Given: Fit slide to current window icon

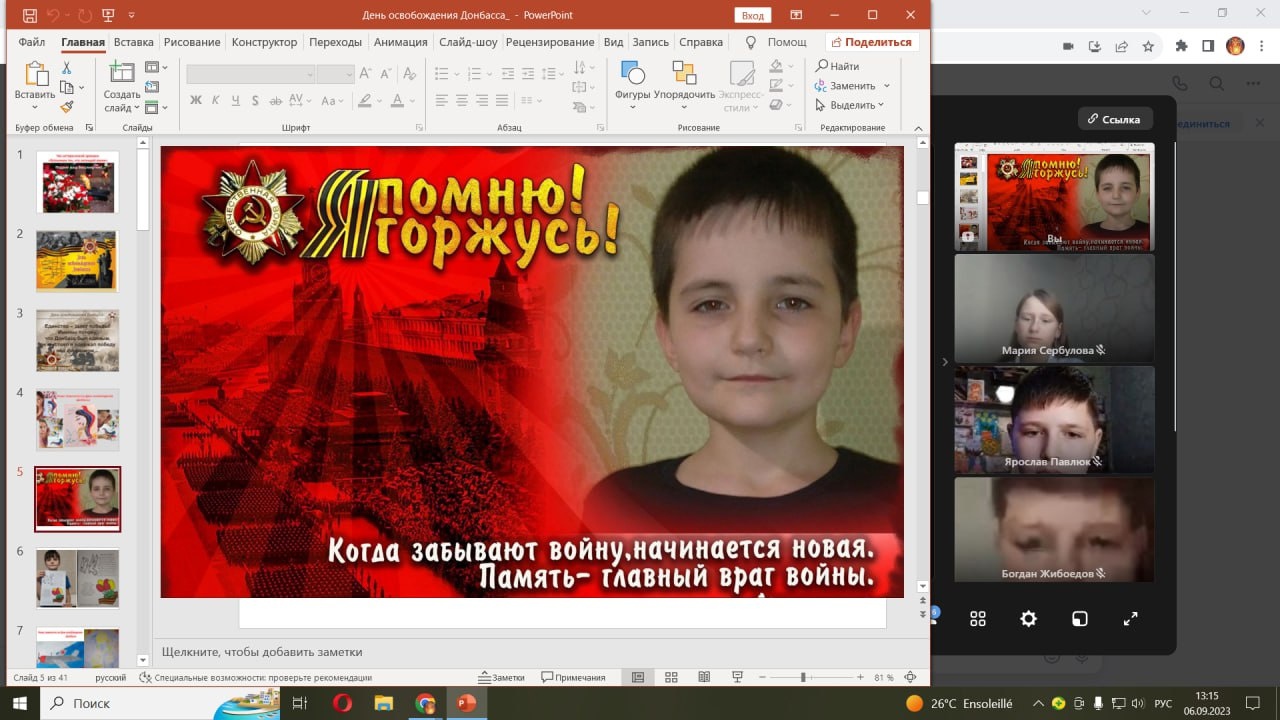Looking at the screenshot, I should pyautogui.click(x=910, y=677).
